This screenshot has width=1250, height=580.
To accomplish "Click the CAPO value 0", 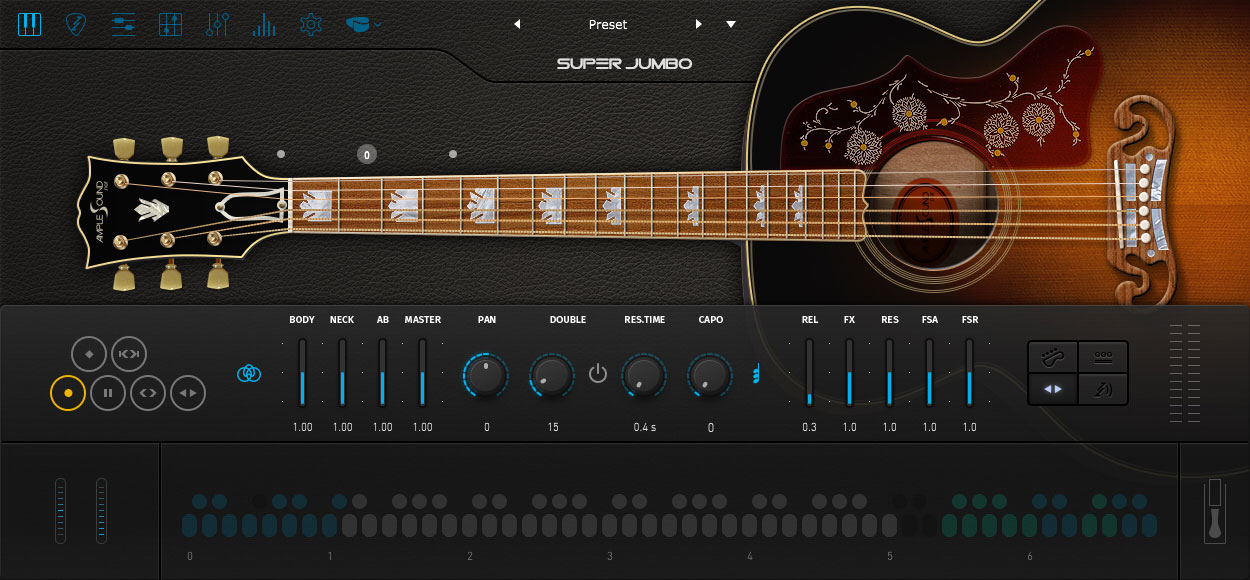I will tap(711, 428).
